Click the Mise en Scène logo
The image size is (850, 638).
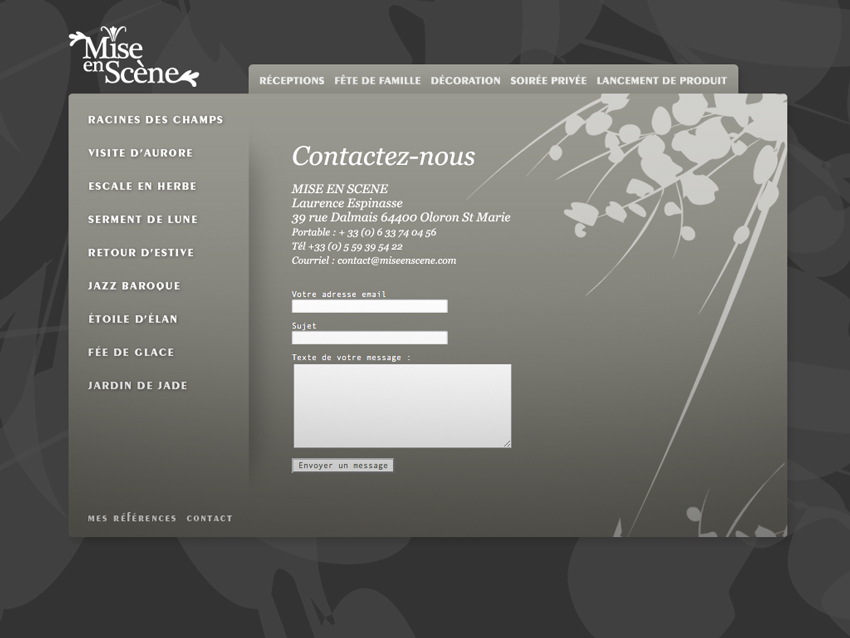[133, 58]
